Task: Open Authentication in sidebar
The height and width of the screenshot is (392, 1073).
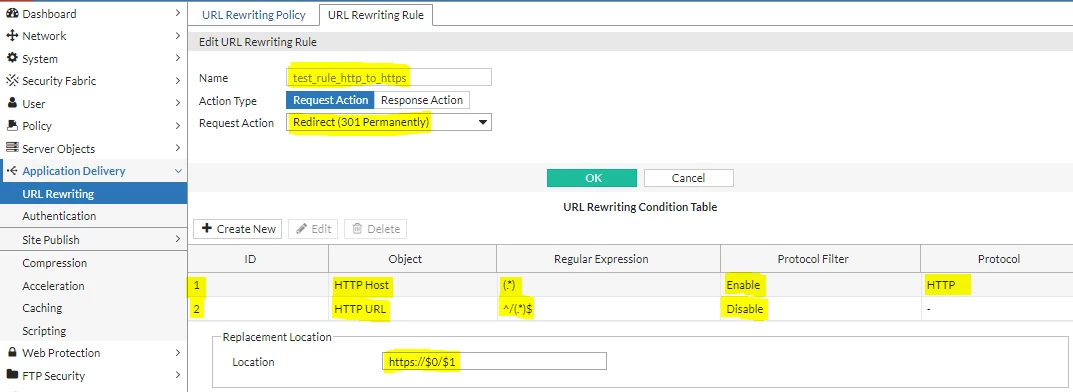Action: (x=94, y=215)
